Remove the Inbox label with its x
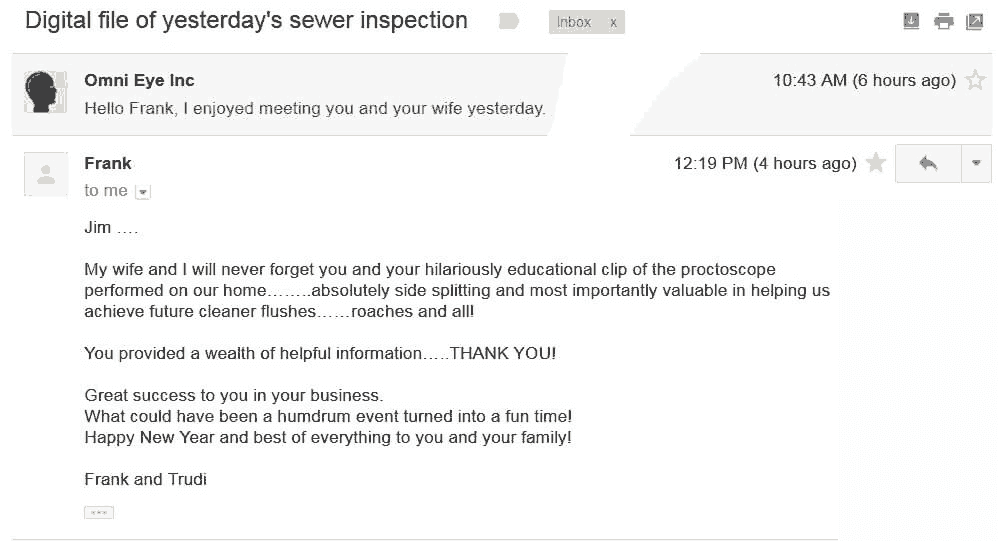 pyautogui.click(x=613, y=22)
